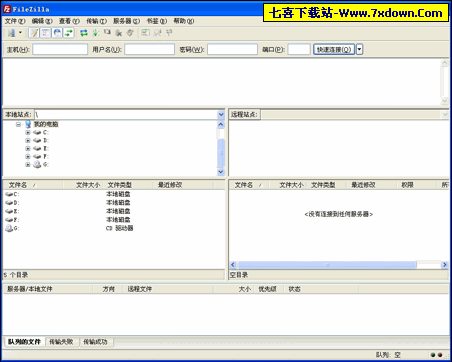Open the 文件 menu
Viewport: 452px width, 362px height.
pos(15,21)
